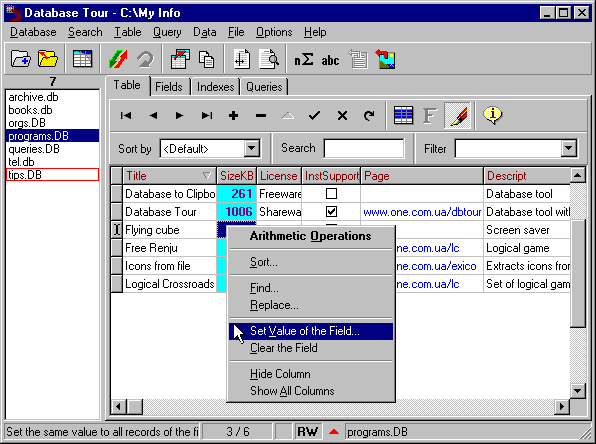Select Show All Columns in context menu
The width and height of the screenshot is (596, 444).
click(311, 391)
